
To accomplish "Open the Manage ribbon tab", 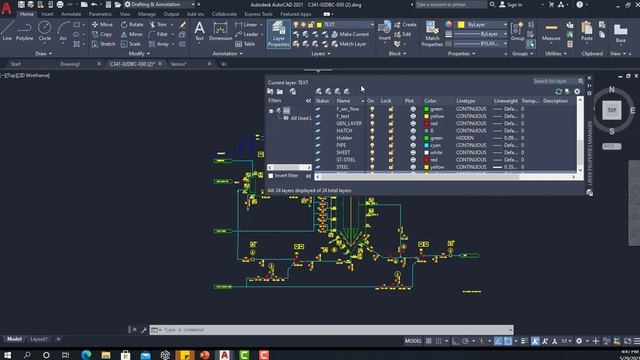I will 147,14.
